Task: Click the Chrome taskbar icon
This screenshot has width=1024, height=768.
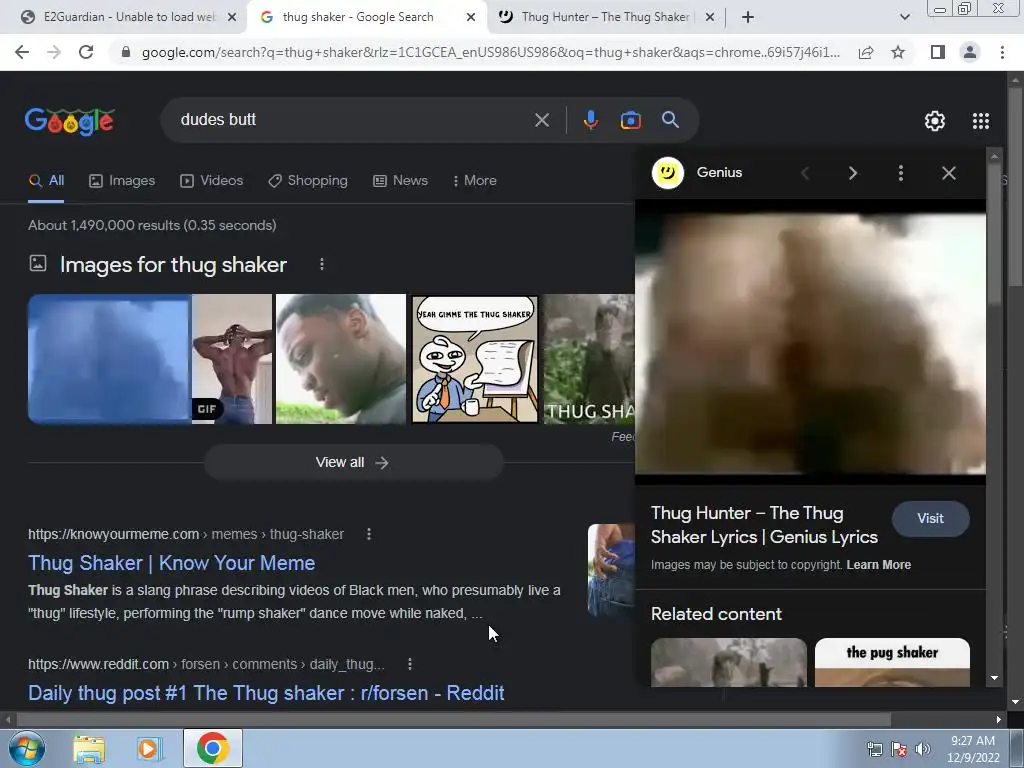Action: pyautogui.click(x=212, y=748)
